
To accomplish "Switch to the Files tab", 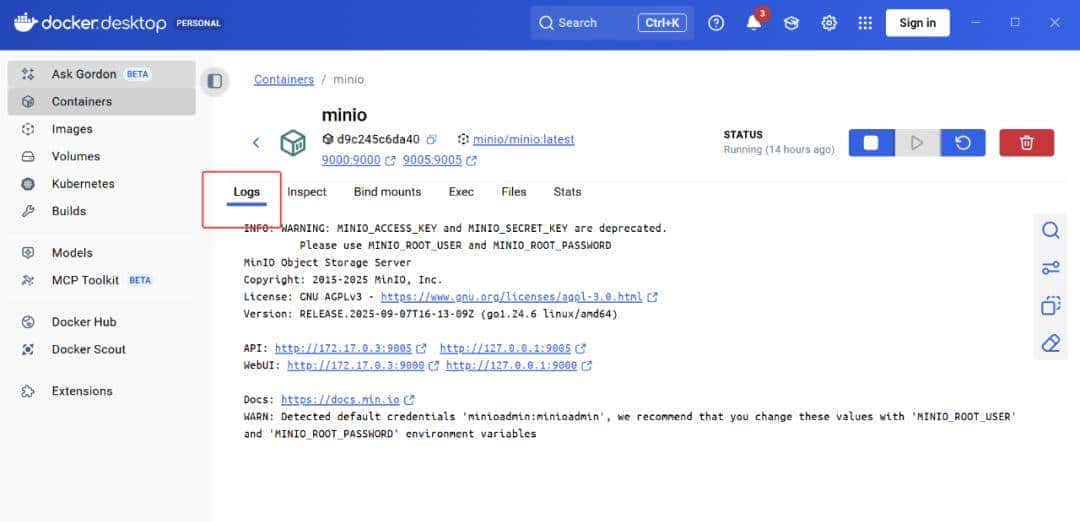I will click(x=514, y=192).
